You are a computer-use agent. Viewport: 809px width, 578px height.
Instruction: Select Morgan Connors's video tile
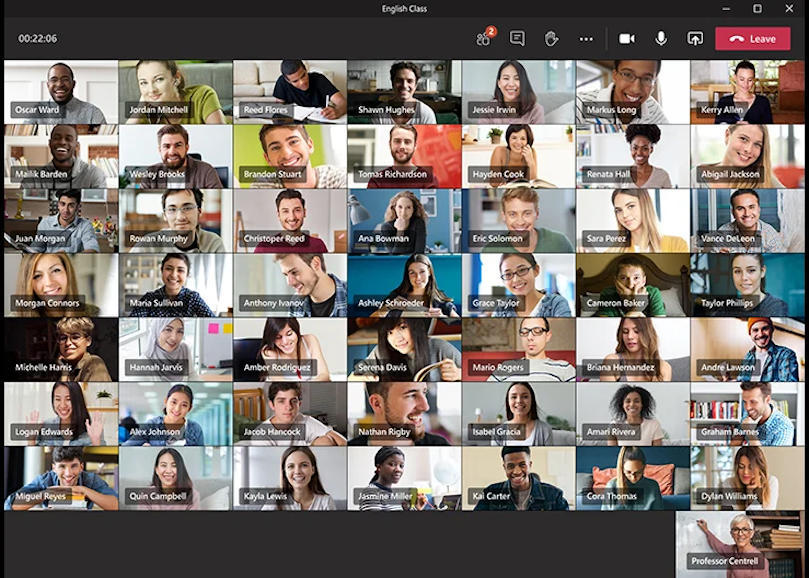pyautogui.click(x=61, y=285)
